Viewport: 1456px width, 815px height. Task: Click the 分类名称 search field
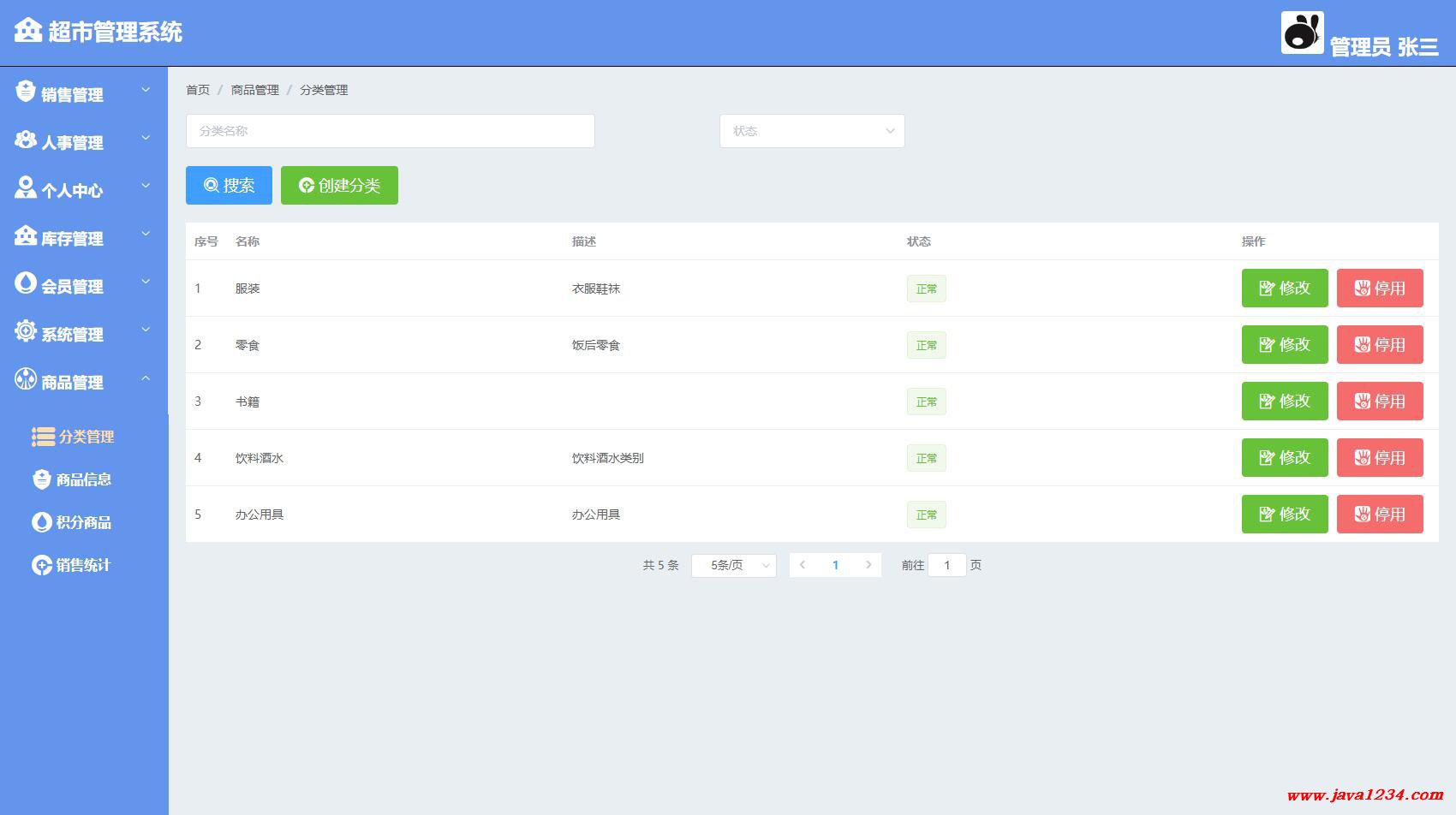pyautogui.click(x=391, y=131)
